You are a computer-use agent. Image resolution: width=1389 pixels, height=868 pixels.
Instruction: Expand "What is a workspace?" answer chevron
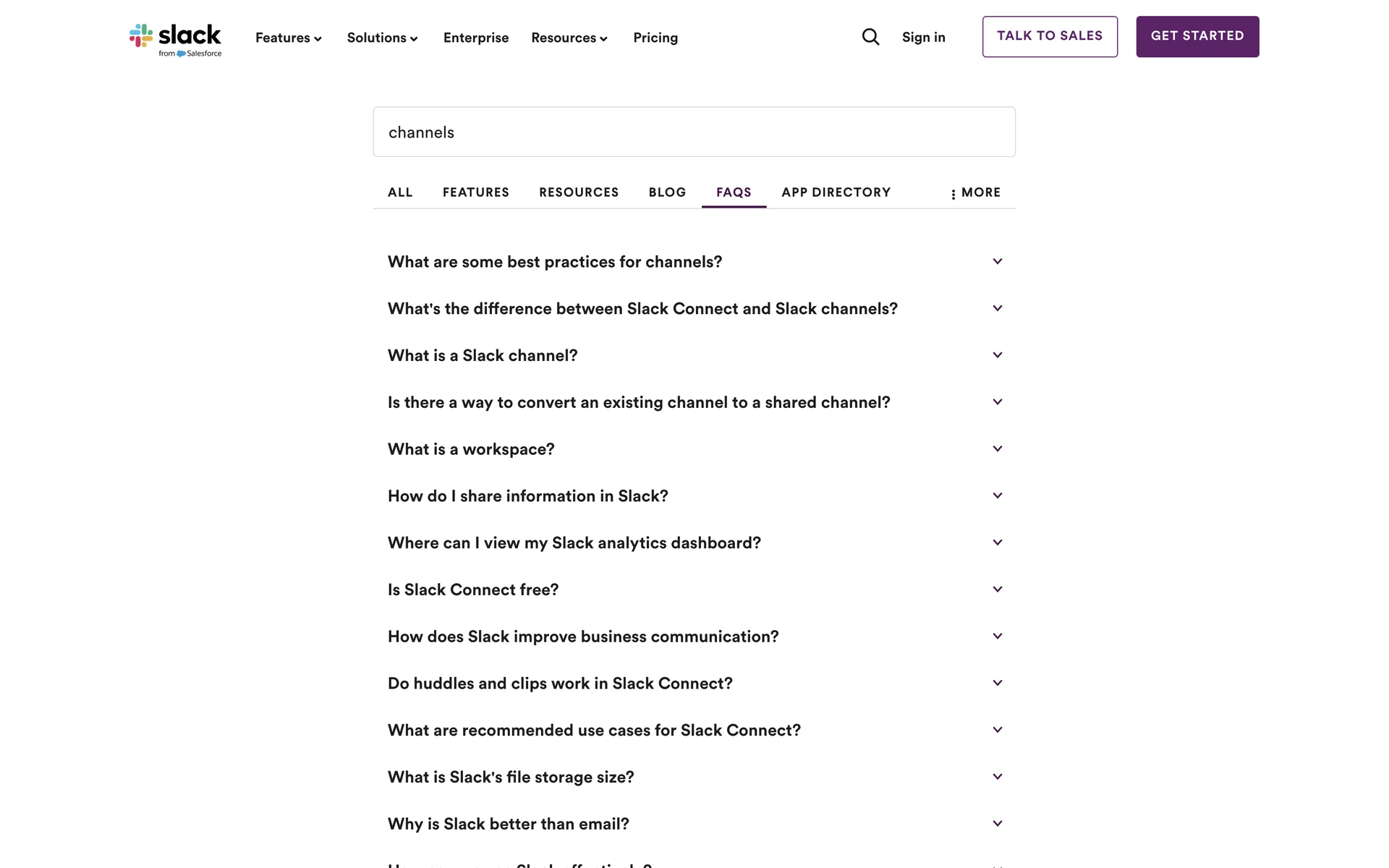[998, 449]
